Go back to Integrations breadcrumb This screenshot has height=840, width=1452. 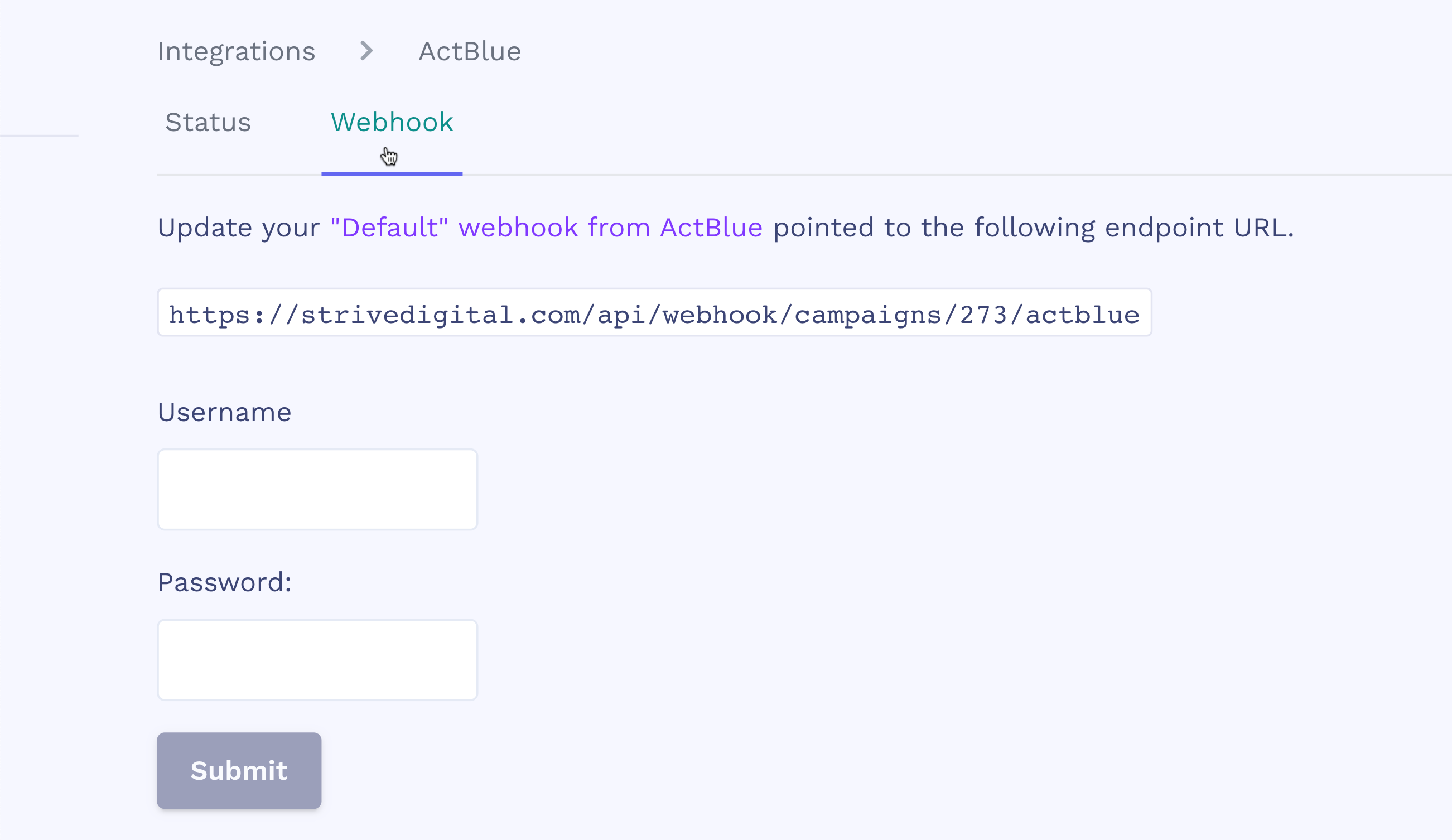click(x=237, y=52)
